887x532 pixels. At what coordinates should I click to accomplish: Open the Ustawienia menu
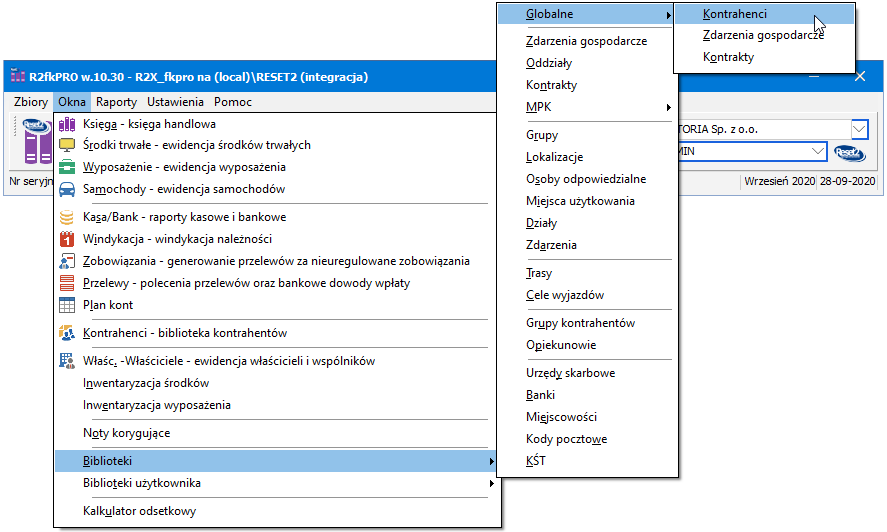175,102
